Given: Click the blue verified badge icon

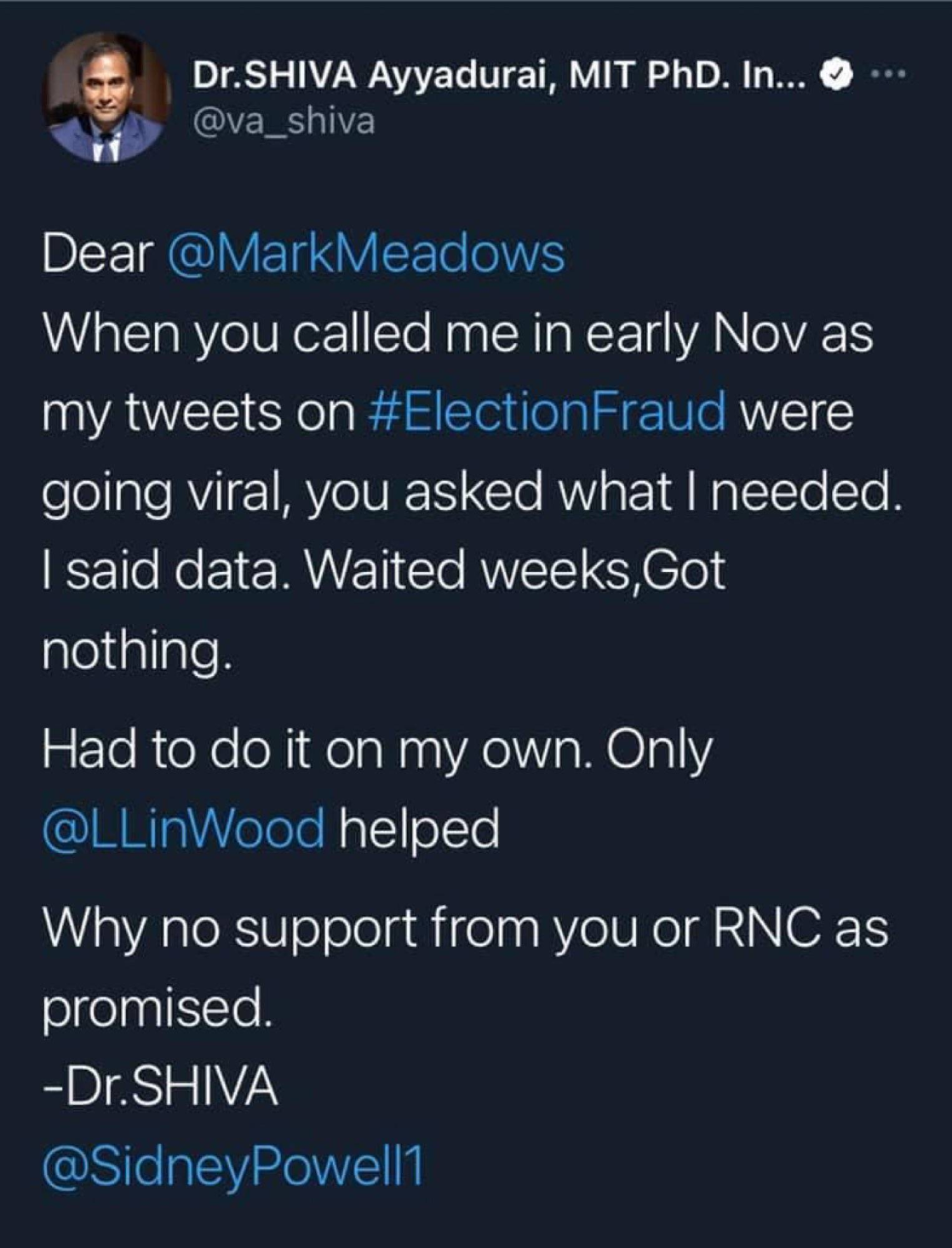Looking at the screenshot, I should click(x=836, y=77).
